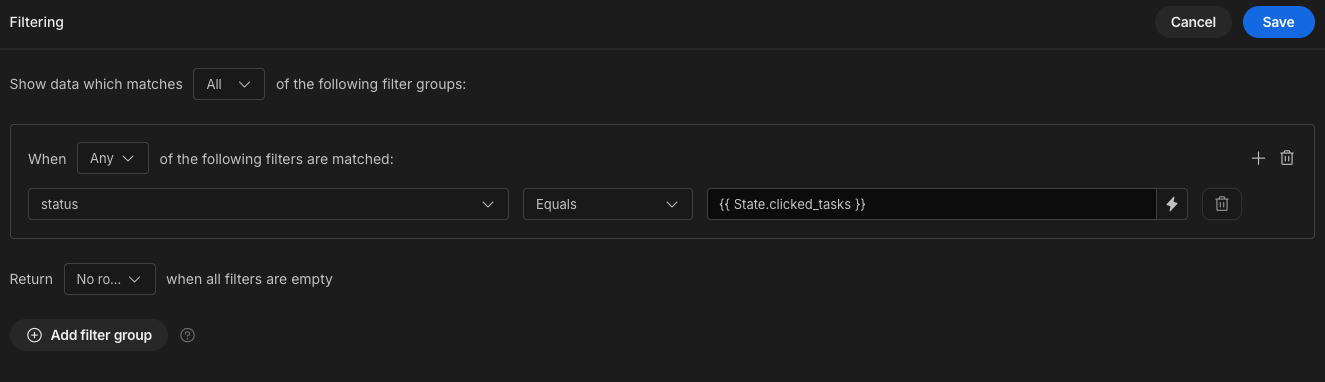
Task: Click the circled plus icon in Add filter group
Action: point(34,335)
